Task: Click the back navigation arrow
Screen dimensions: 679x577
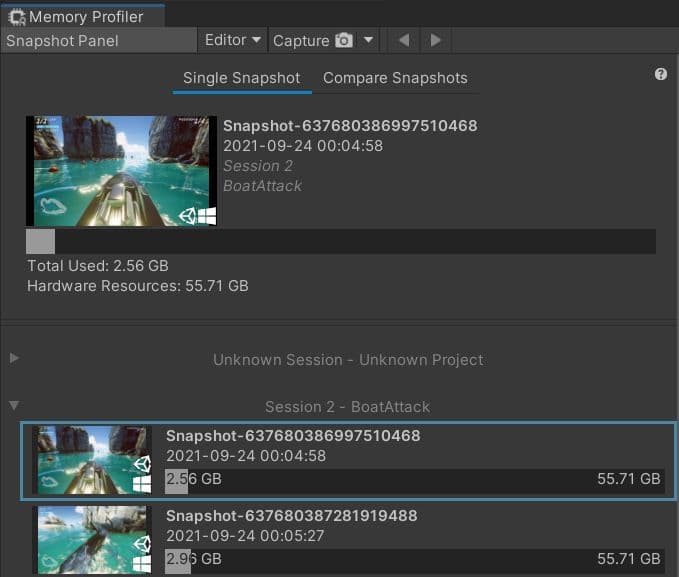Action: (x=403, y=41)
